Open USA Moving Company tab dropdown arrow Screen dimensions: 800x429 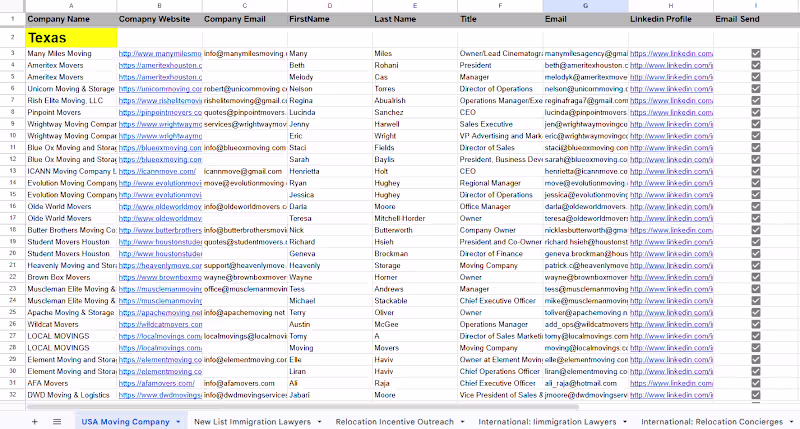point(178,422)
